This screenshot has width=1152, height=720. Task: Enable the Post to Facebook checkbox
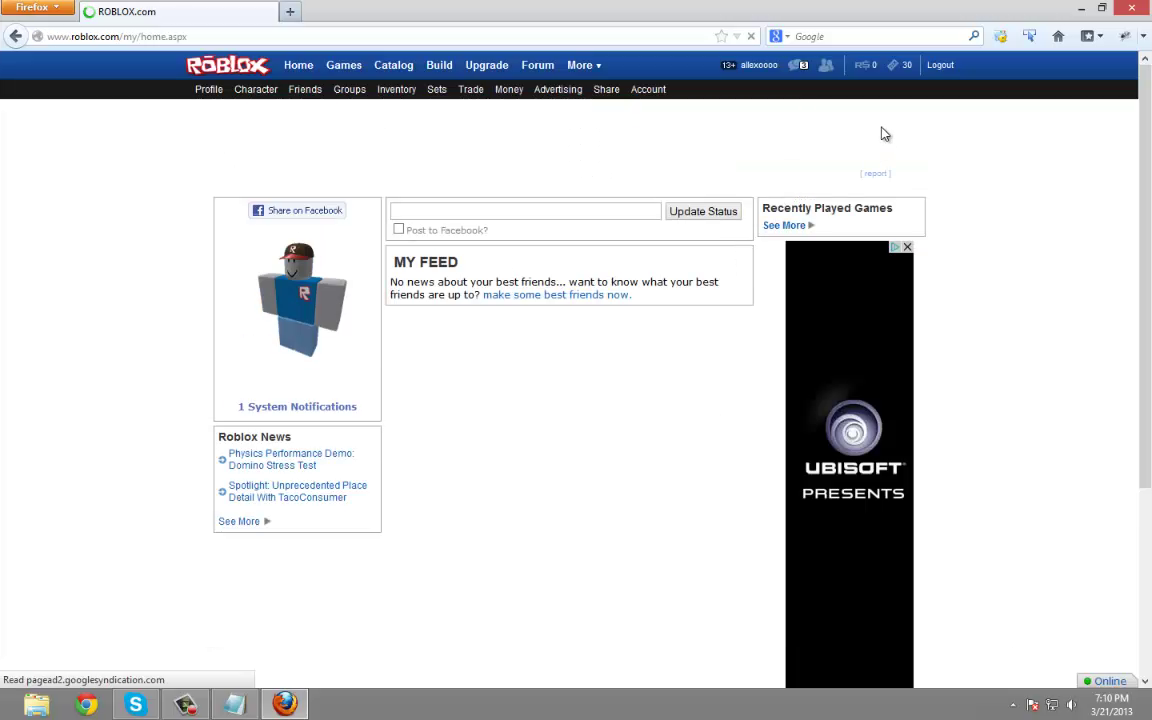pos(399,229)
